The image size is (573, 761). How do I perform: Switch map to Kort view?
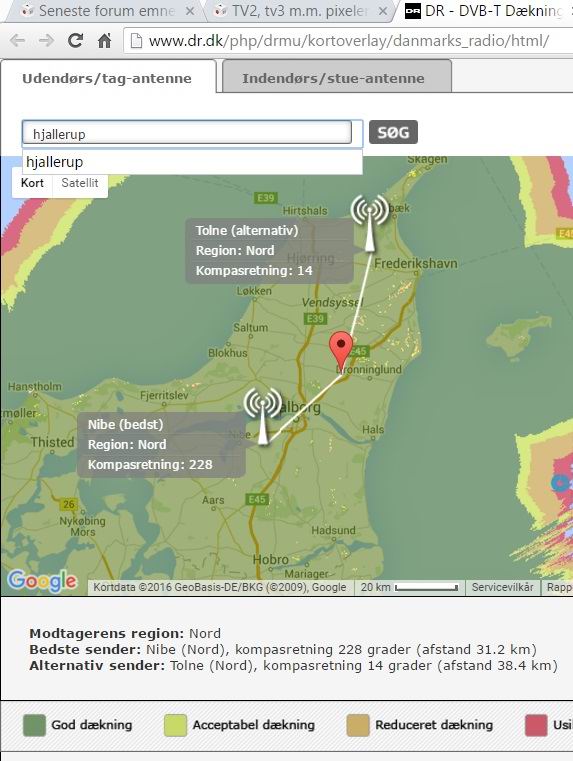click(32, 183)
